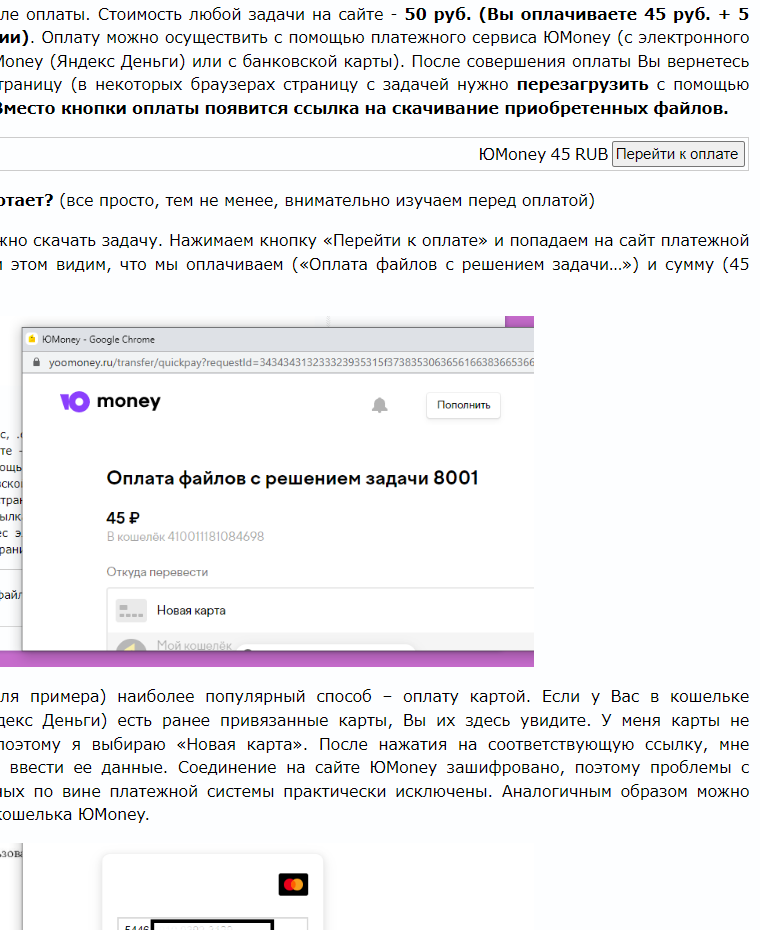Open the ЮMoney screenshot image
This screenshot has width=760, height=930.
point(267,491)
